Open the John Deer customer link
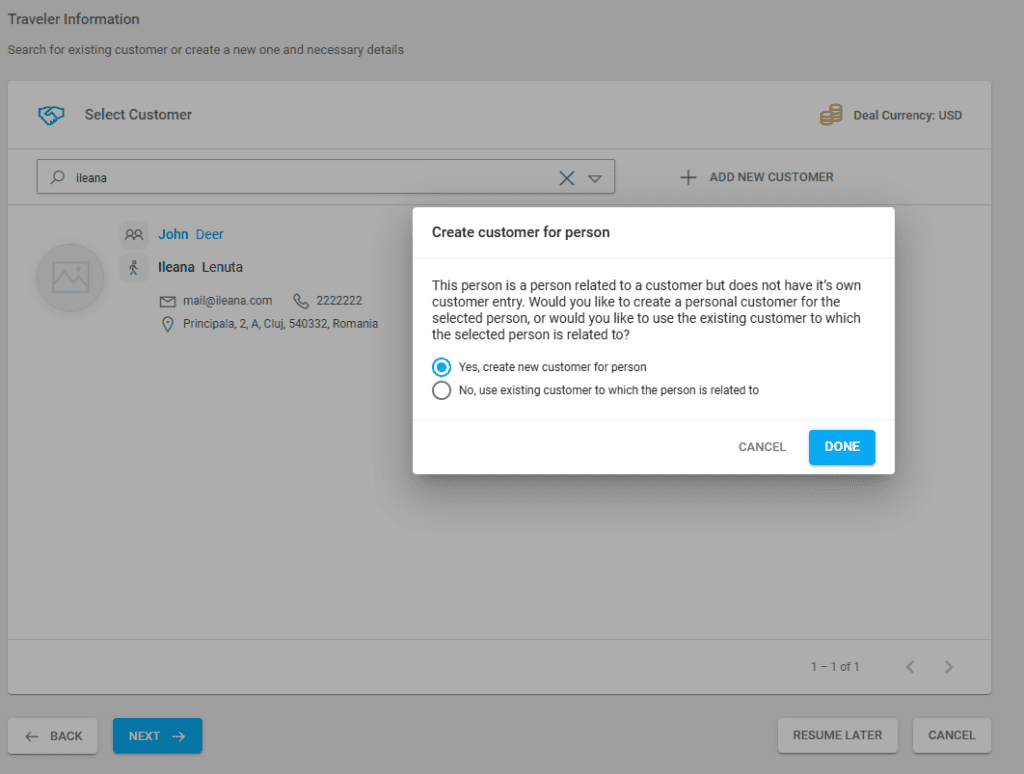 190,235
